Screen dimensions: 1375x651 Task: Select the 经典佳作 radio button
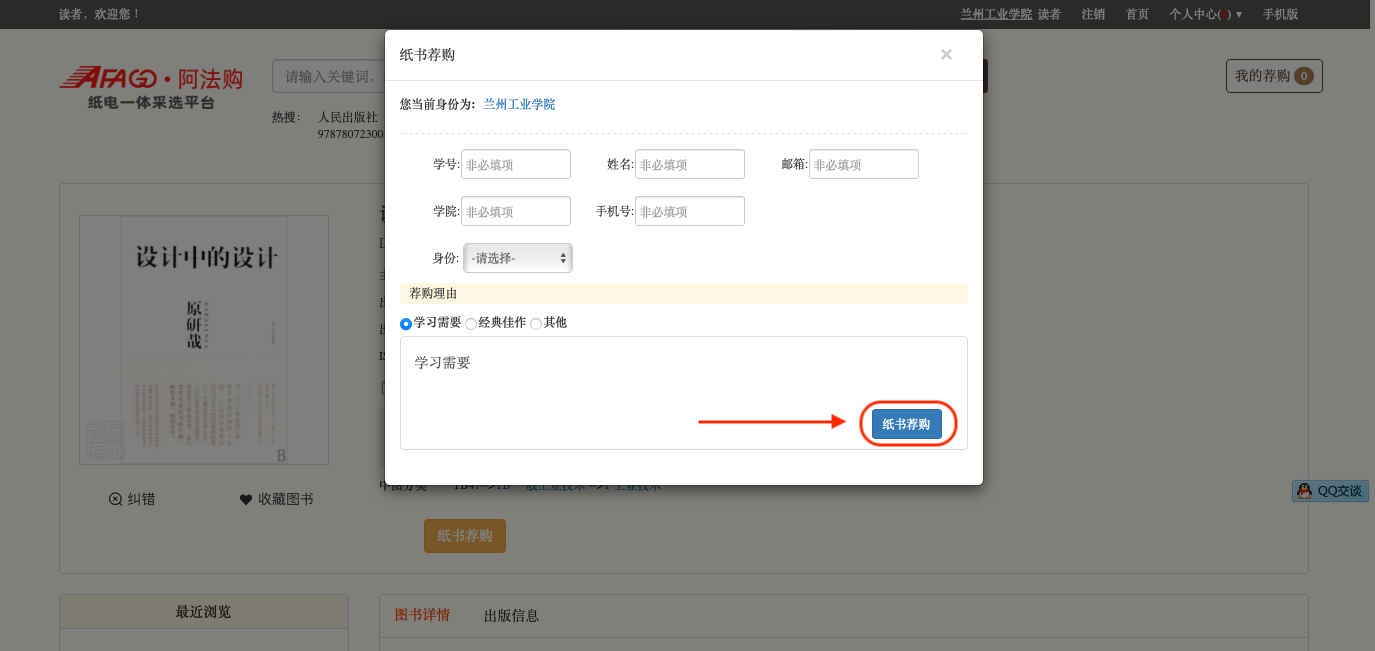point(471,324)
